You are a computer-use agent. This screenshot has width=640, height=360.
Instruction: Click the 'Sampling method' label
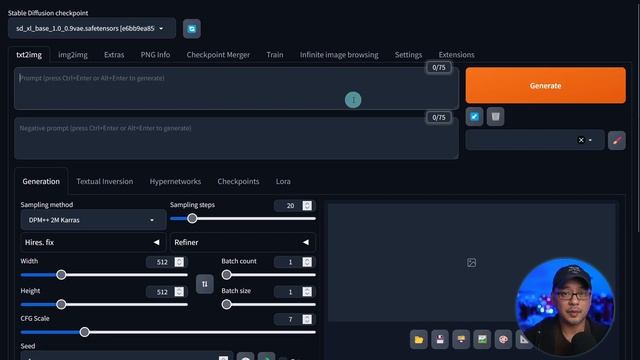[x=47, y=204]
